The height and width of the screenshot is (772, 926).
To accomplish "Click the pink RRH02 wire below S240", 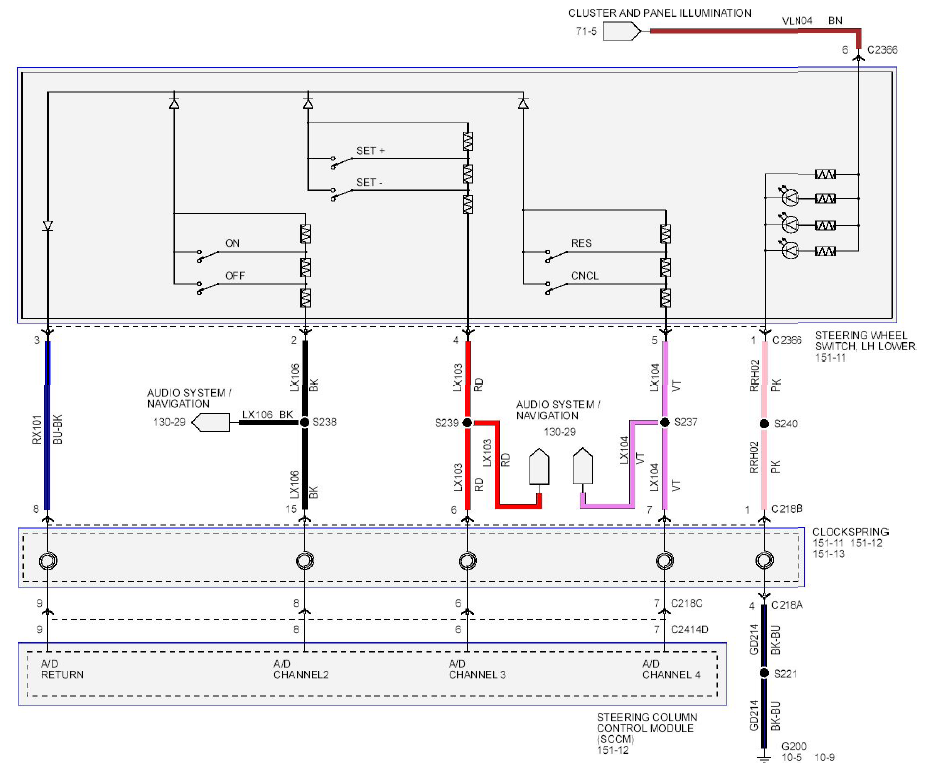I will (x=765, y=468).
